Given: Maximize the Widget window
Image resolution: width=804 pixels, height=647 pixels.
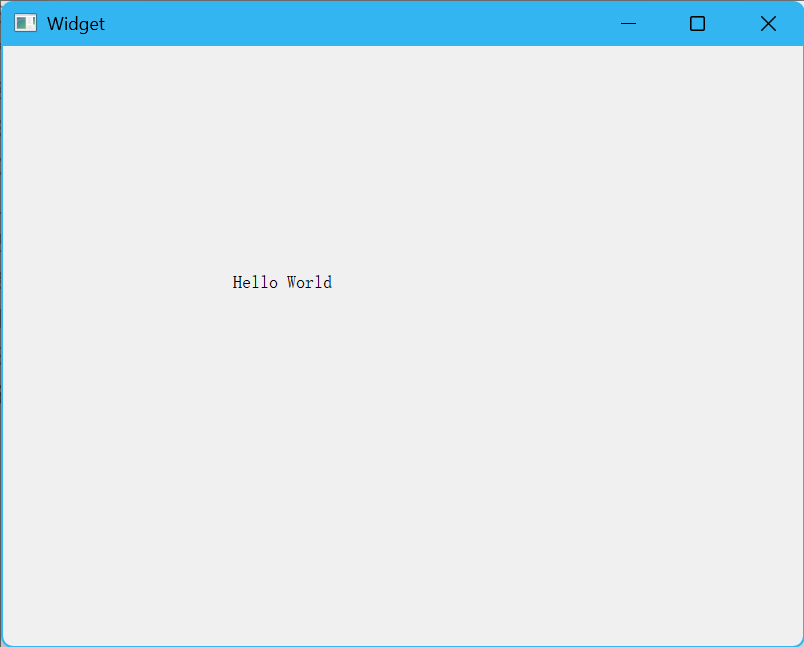Looking at the screenshot, I should tap(697, 24).
